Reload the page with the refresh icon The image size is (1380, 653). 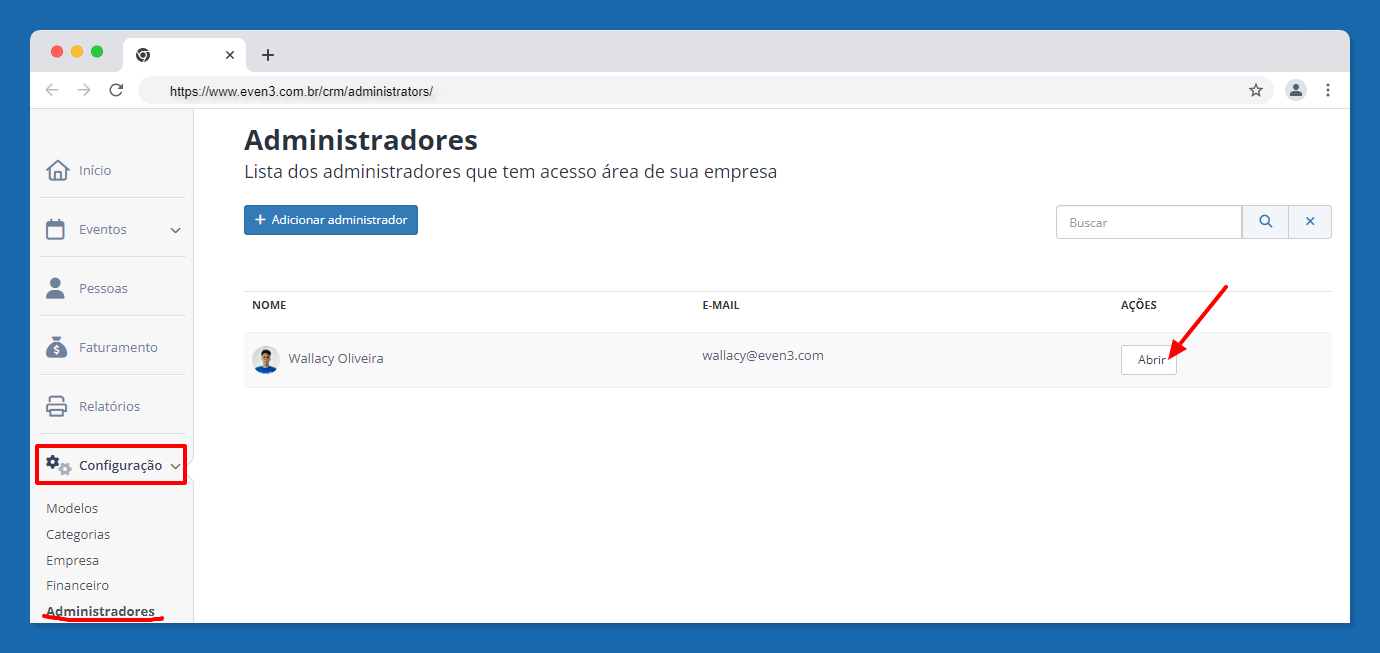coord(116,90)
